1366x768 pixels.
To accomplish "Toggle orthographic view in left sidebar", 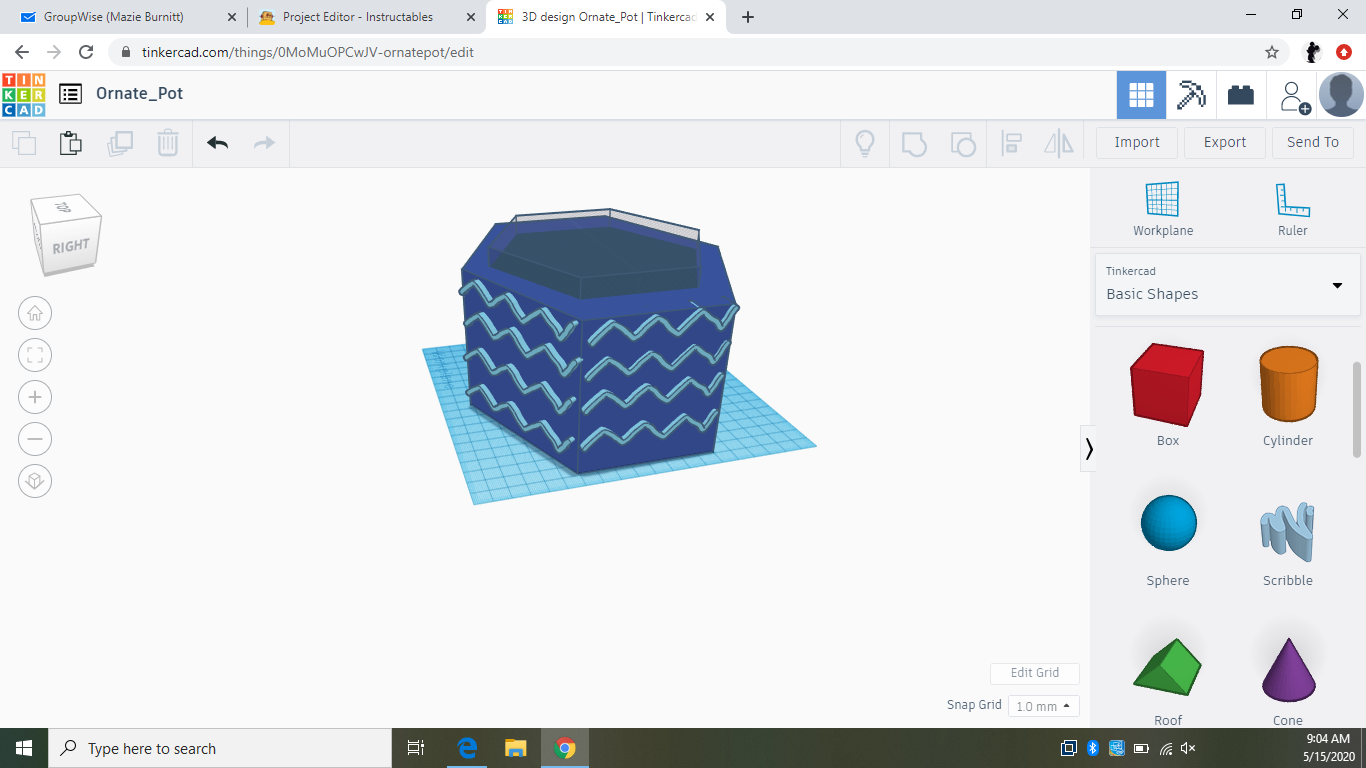I will tap(35, 481).
